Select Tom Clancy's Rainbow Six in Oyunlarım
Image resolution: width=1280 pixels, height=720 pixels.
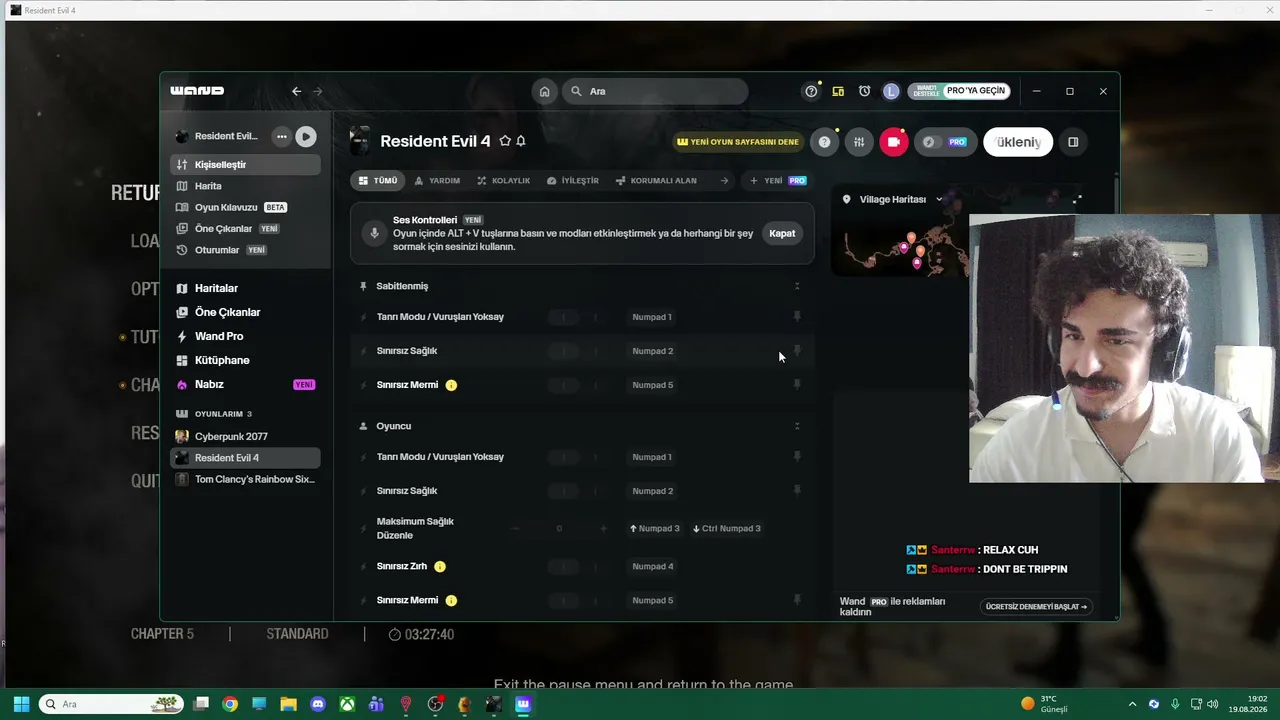(x=246, y=479)
